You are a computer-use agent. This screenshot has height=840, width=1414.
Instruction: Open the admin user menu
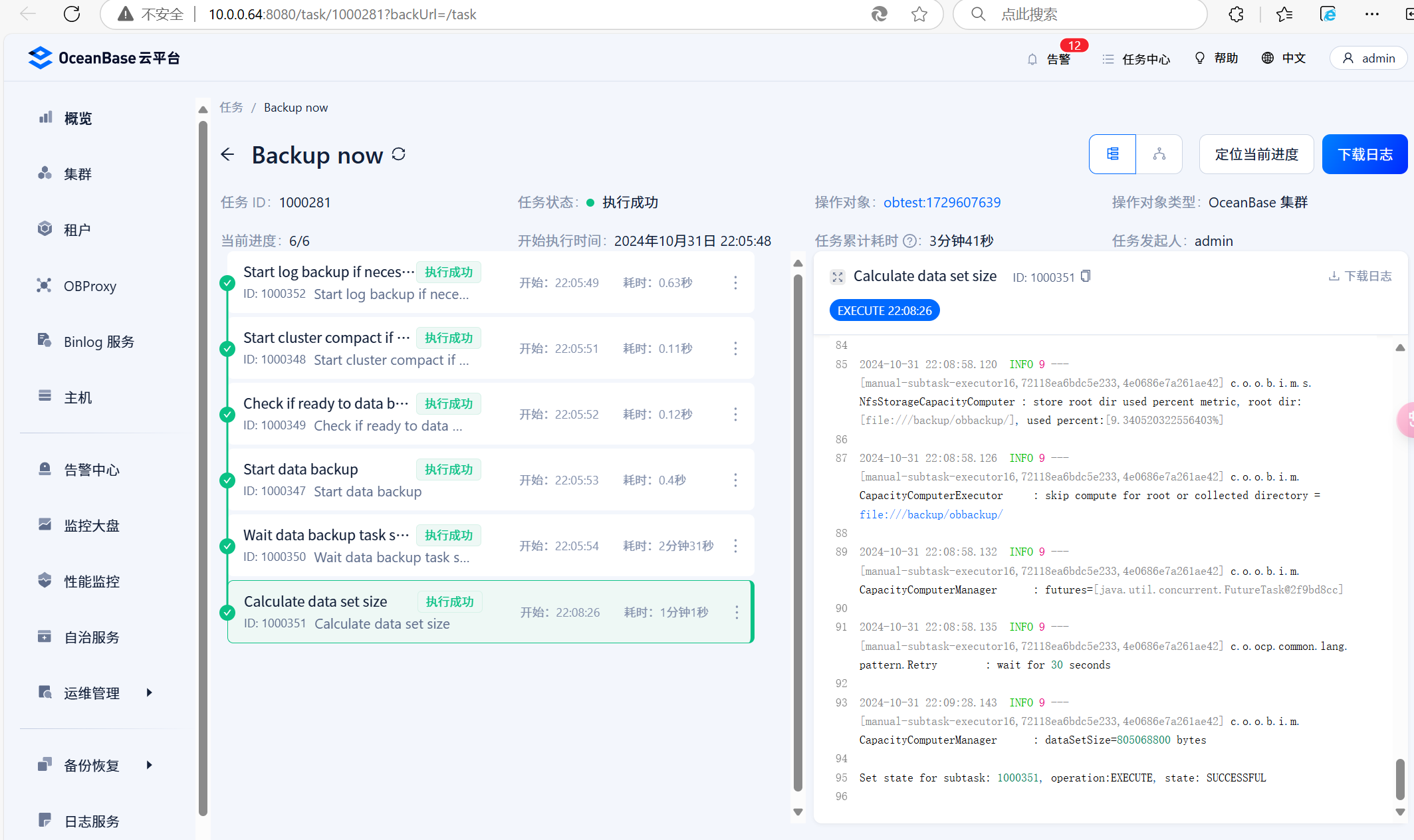tap(1369, 58)
